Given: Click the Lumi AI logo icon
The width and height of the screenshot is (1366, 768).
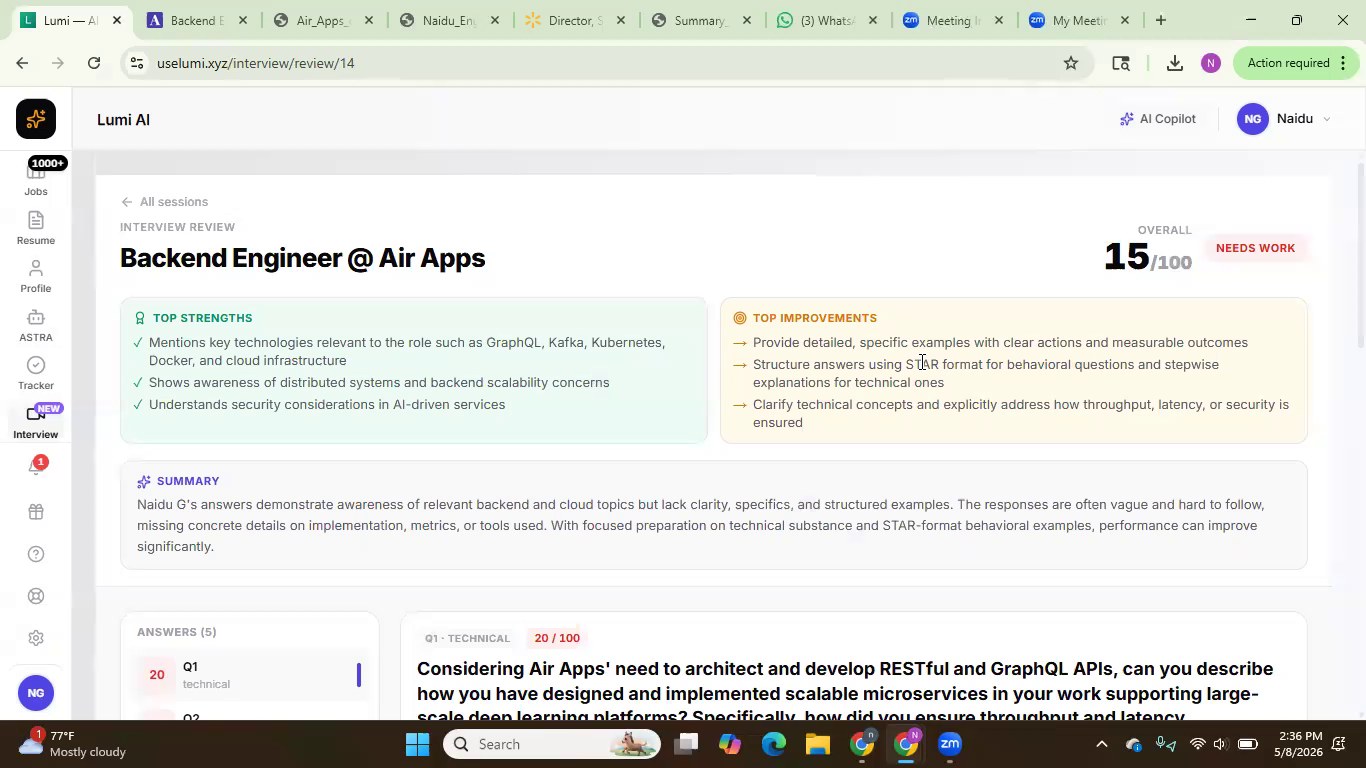Looking at the screenshot, I should point(36,119).
